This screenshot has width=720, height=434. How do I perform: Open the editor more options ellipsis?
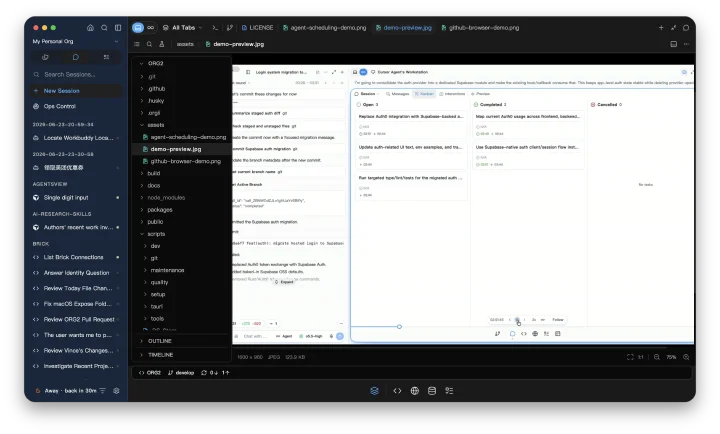pos(686,44)
